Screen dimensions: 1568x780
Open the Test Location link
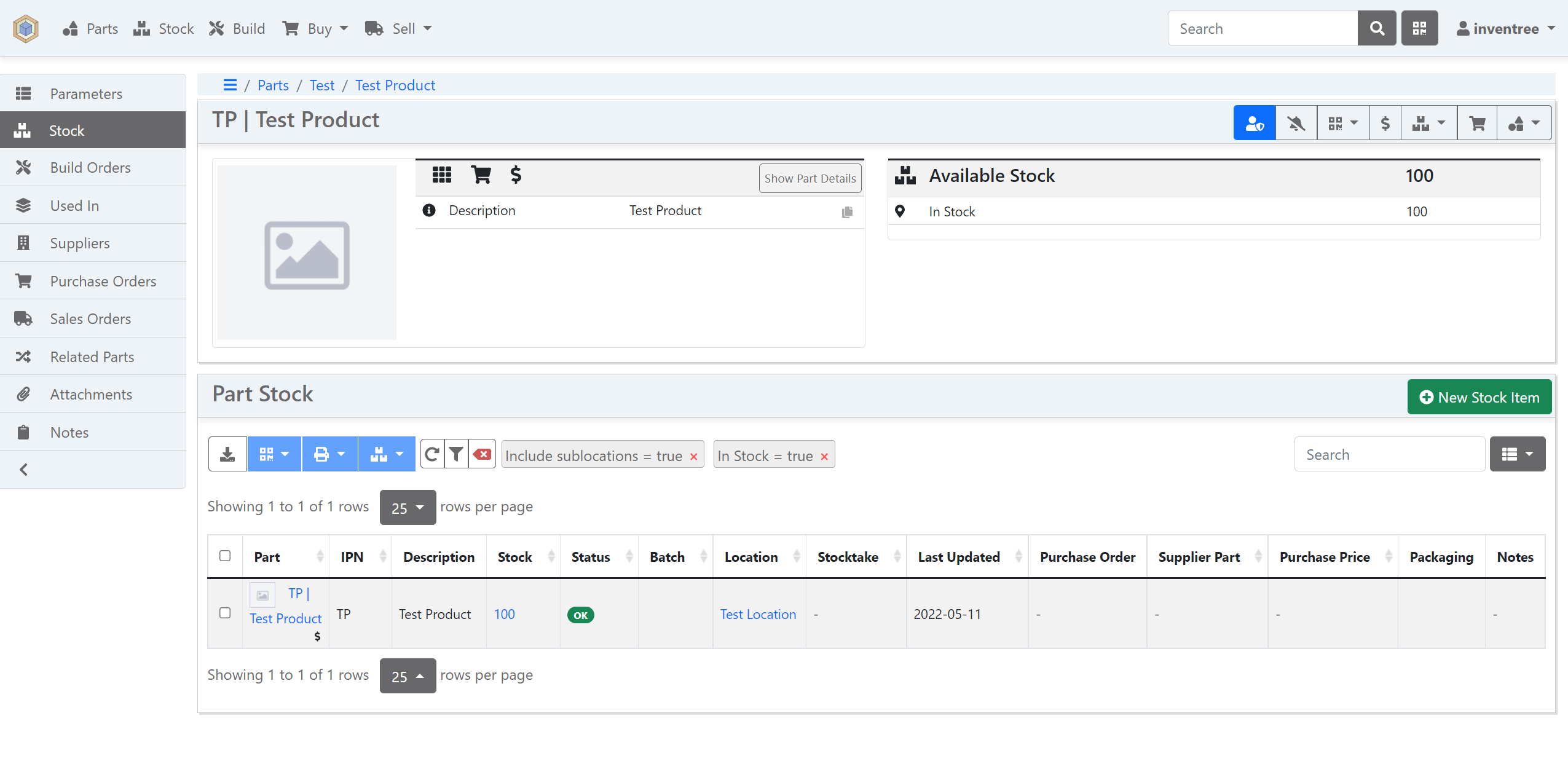tap(757, 613)
